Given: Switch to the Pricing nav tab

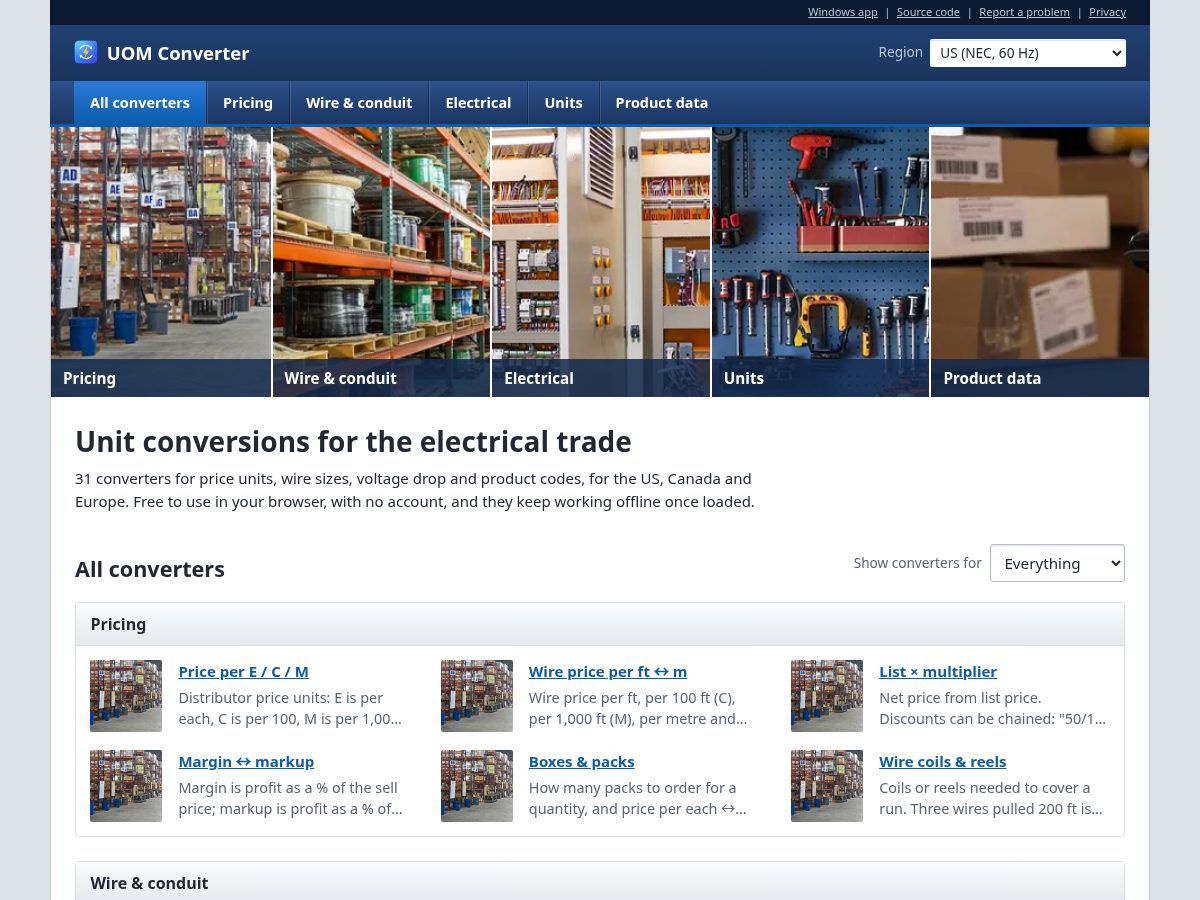Looking at the screenshot, I should 248,103.
